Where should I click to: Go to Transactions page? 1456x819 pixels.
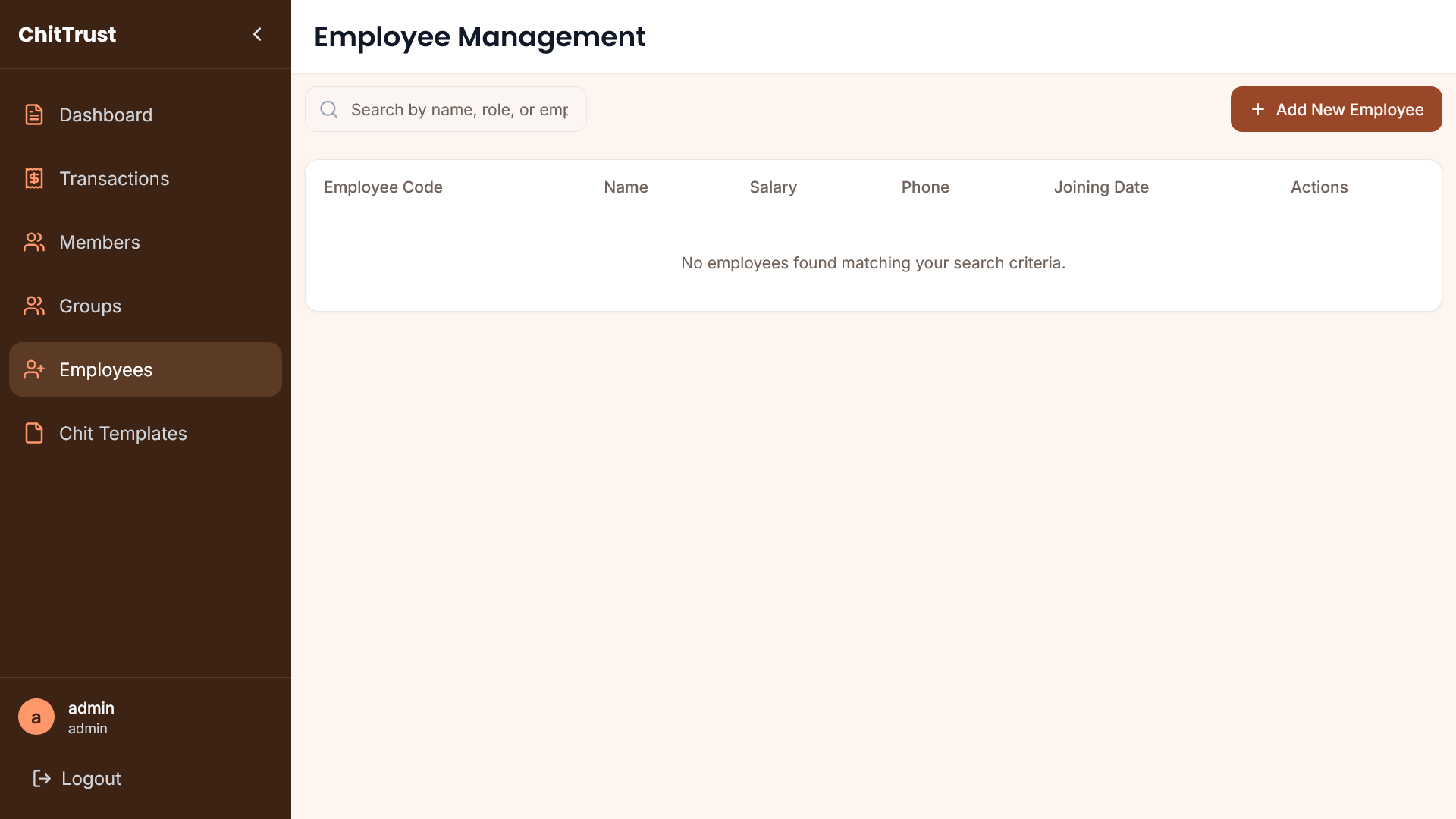146,178
